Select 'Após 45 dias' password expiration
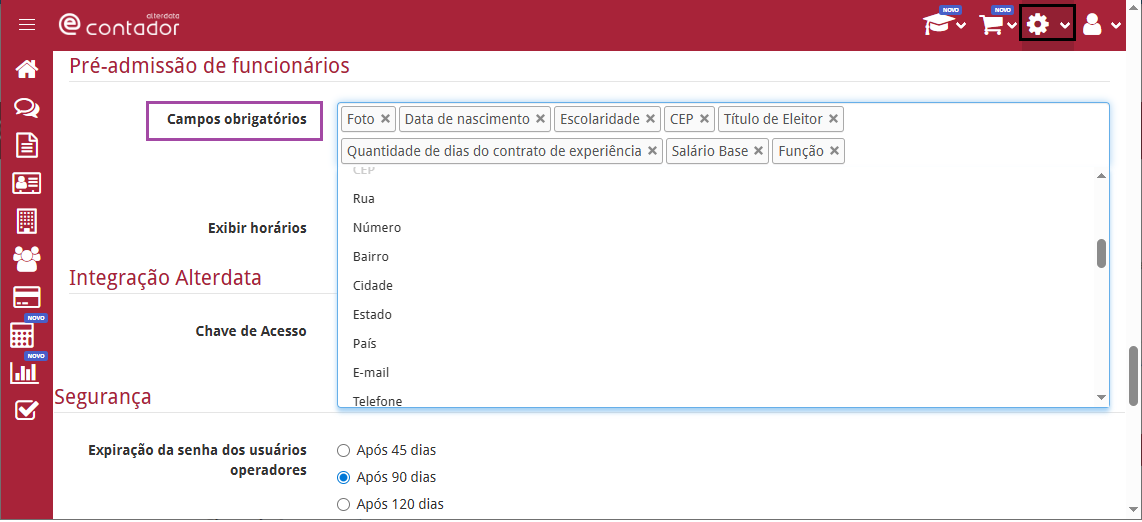Image resolution: width=1142 pixels, height=522 pixels. 344,451
